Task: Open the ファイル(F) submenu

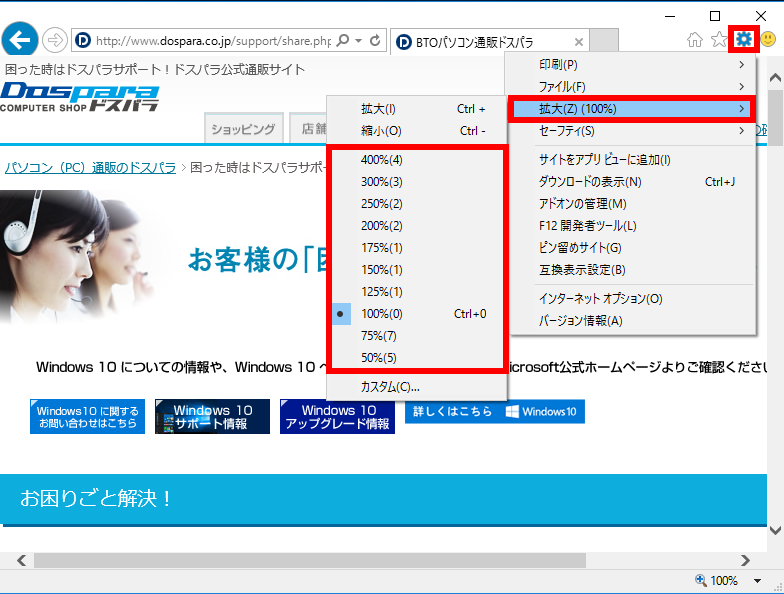Action: pos(632,86)
